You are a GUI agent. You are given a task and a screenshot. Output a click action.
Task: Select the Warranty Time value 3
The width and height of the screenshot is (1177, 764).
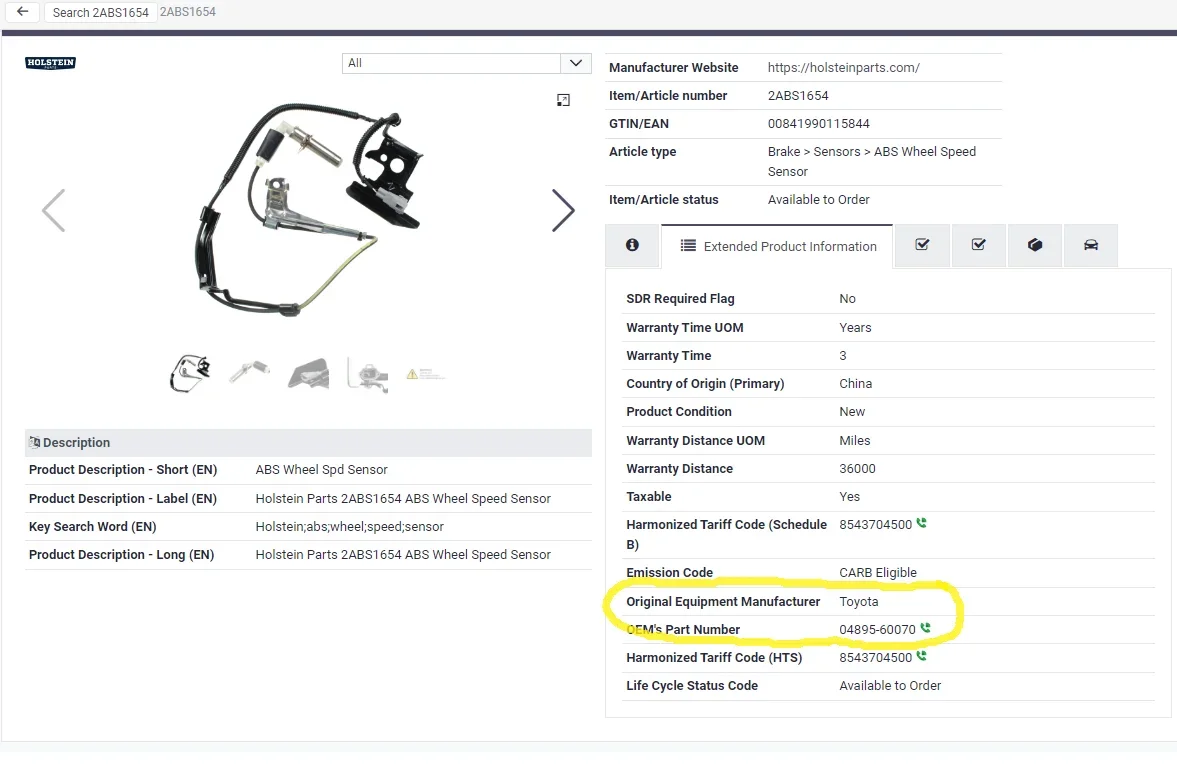pyautogui.click(x=842, y=356)
